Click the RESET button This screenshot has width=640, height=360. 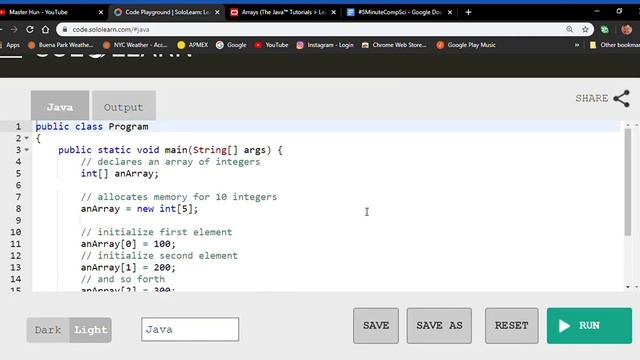coord(512,326)
